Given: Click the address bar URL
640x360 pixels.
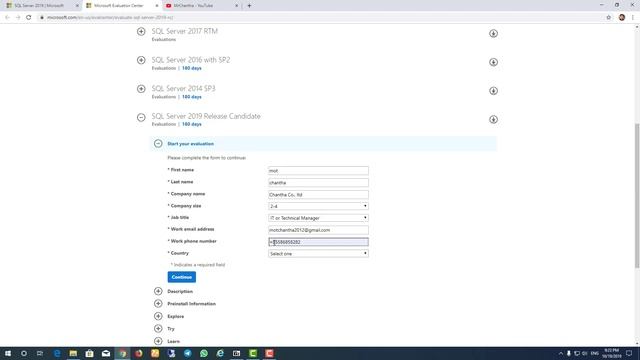Looking at the screenshot, I should coord(110,18).
